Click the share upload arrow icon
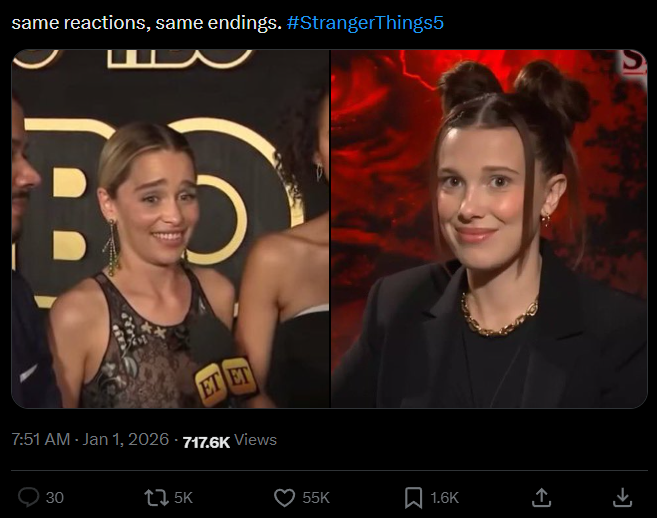 [541, 497]
